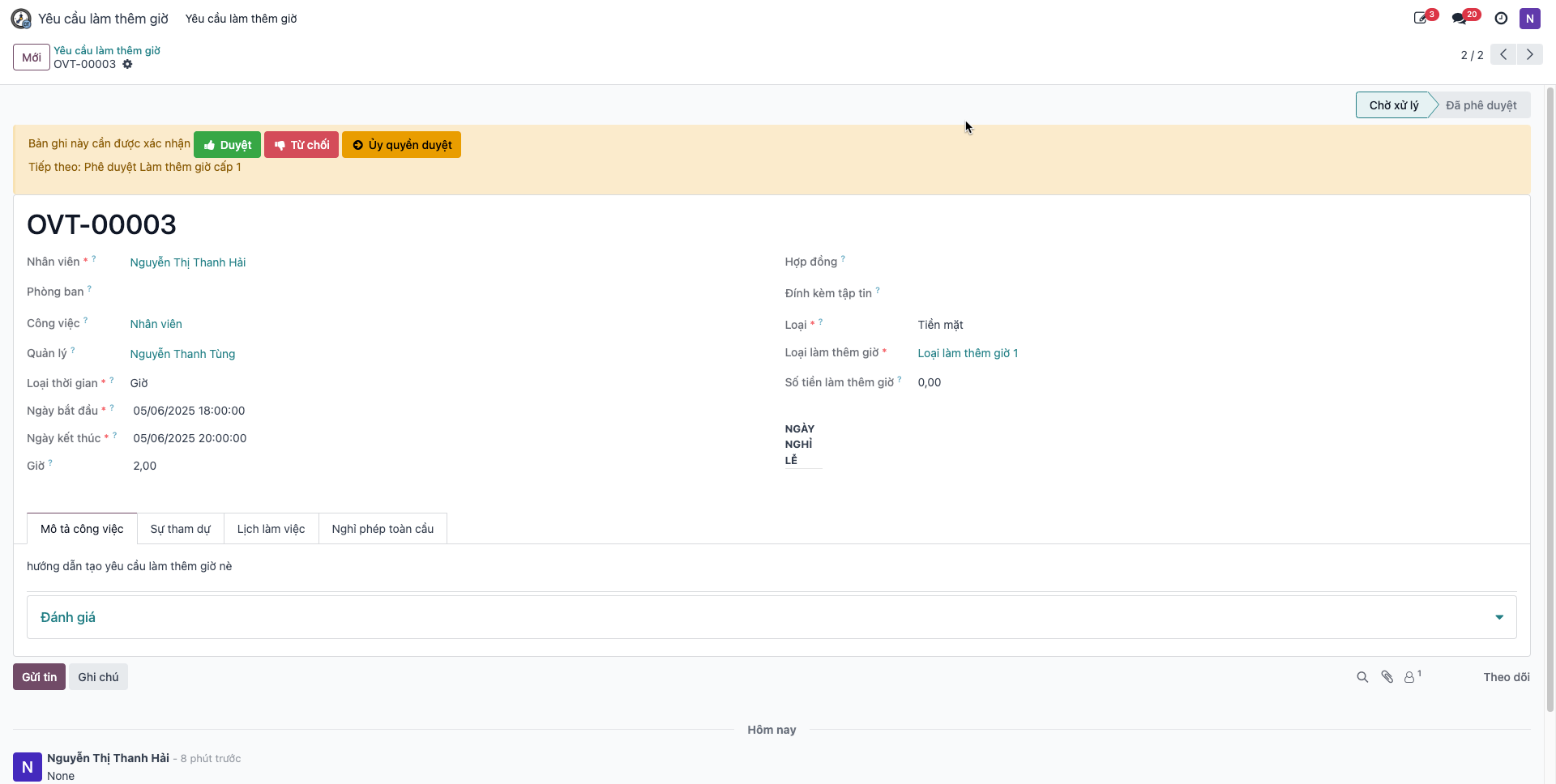Open the Nhân viên job link
This screenshot has width=1556, height=784.
click(x=156, y=324)
